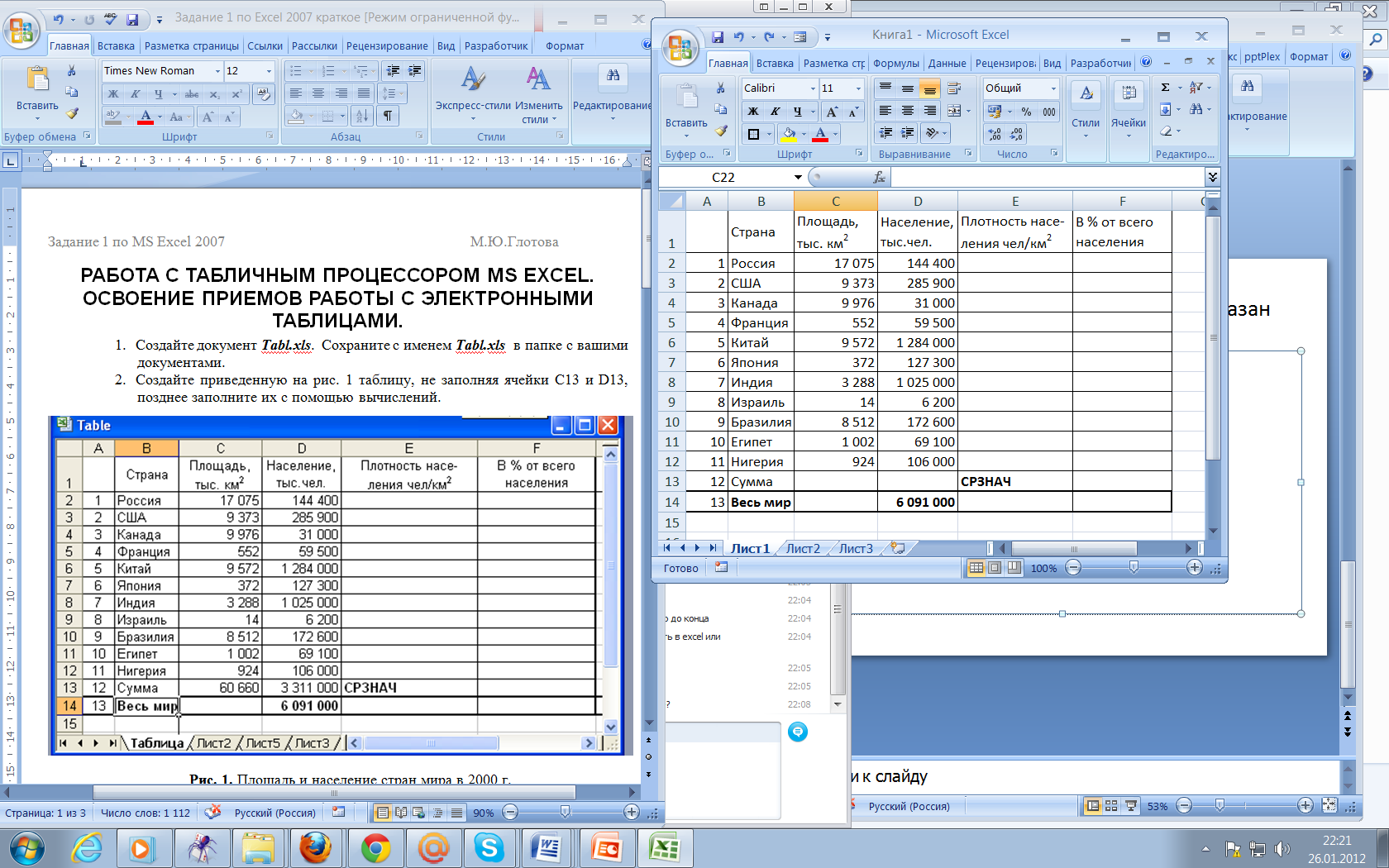Click Excel AutoSum sigma icon
Screen dimensions: 1389x868
click(1165, 87)
